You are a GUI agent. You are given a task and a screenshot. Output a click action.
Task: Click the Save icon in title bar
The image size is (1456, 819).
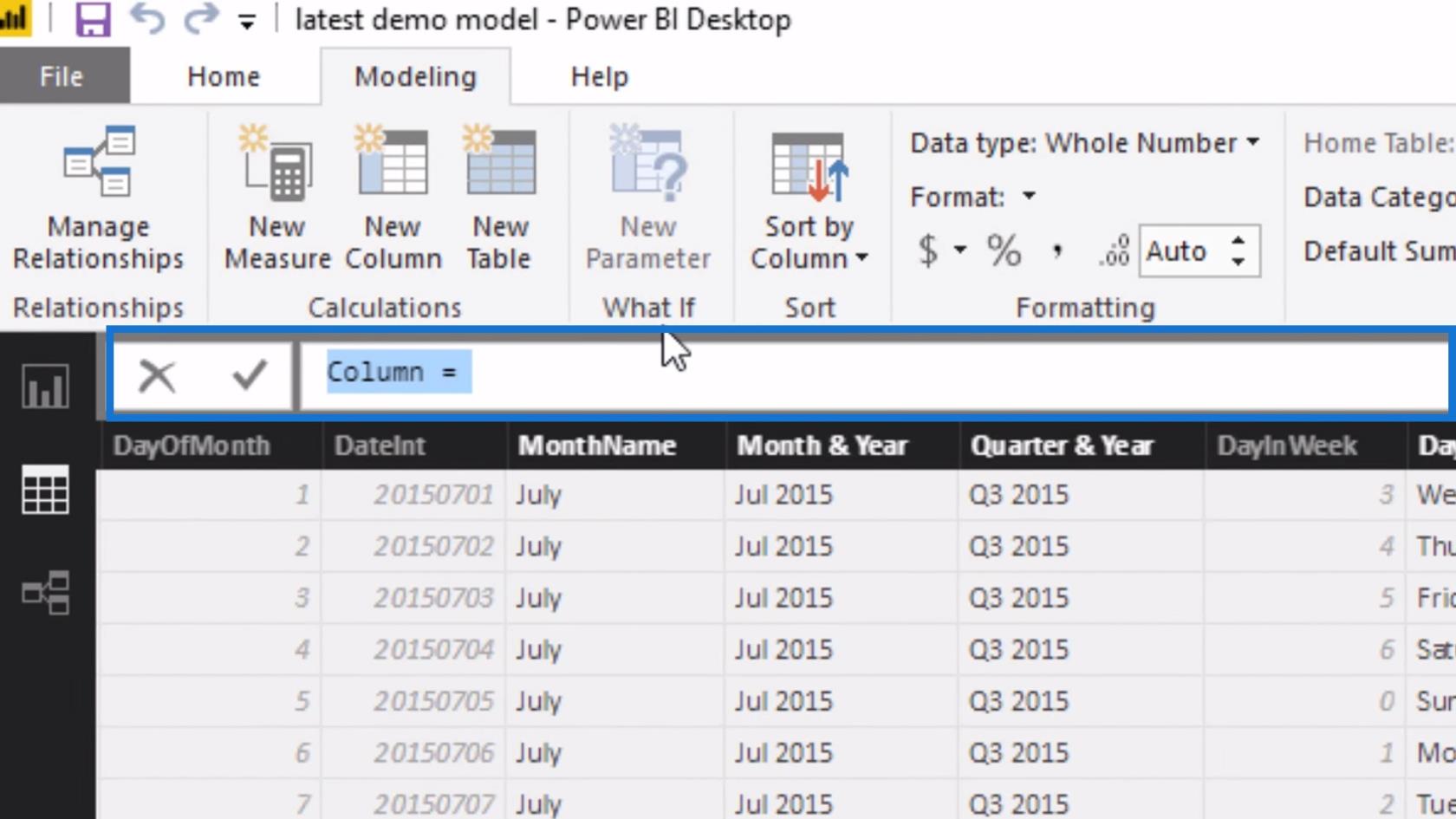pyautogui.click(x=93, y=19)
